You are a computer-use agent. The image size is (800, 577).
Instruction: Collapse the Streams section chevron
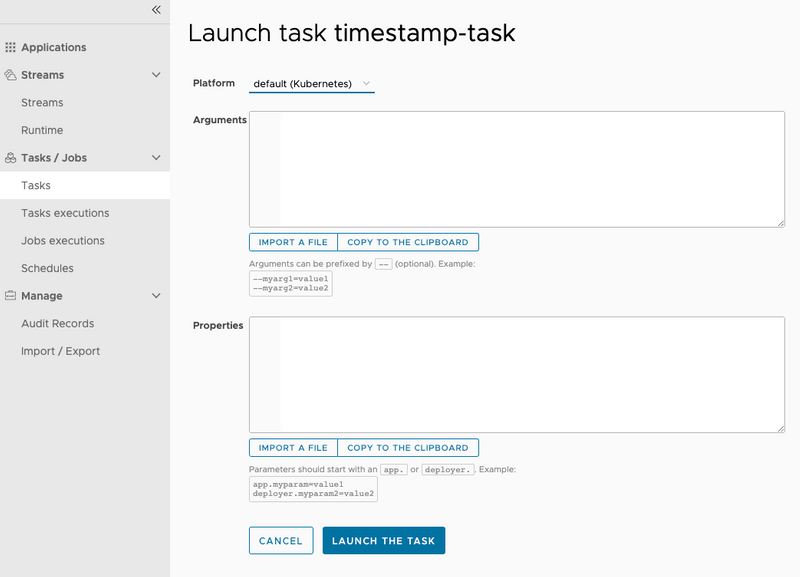point(156,75)
